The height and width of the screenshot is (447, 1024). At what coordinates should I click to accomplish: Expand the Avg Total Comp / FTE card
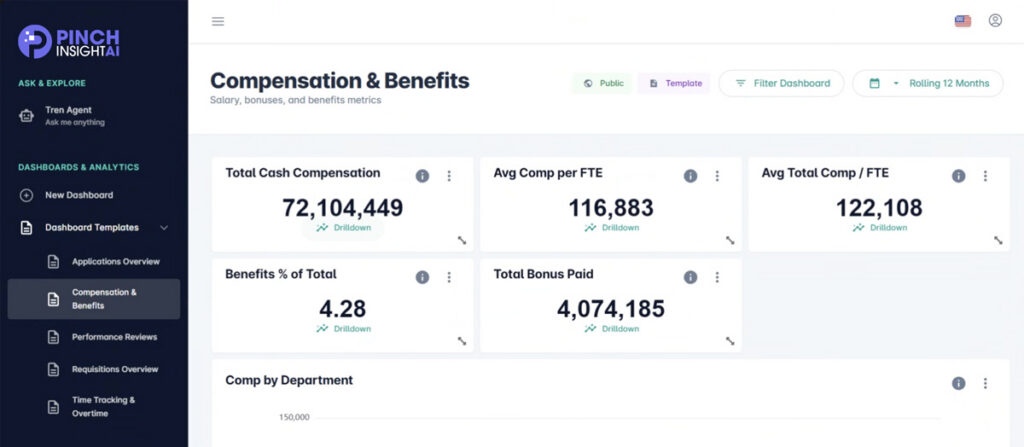click(998, 240)
